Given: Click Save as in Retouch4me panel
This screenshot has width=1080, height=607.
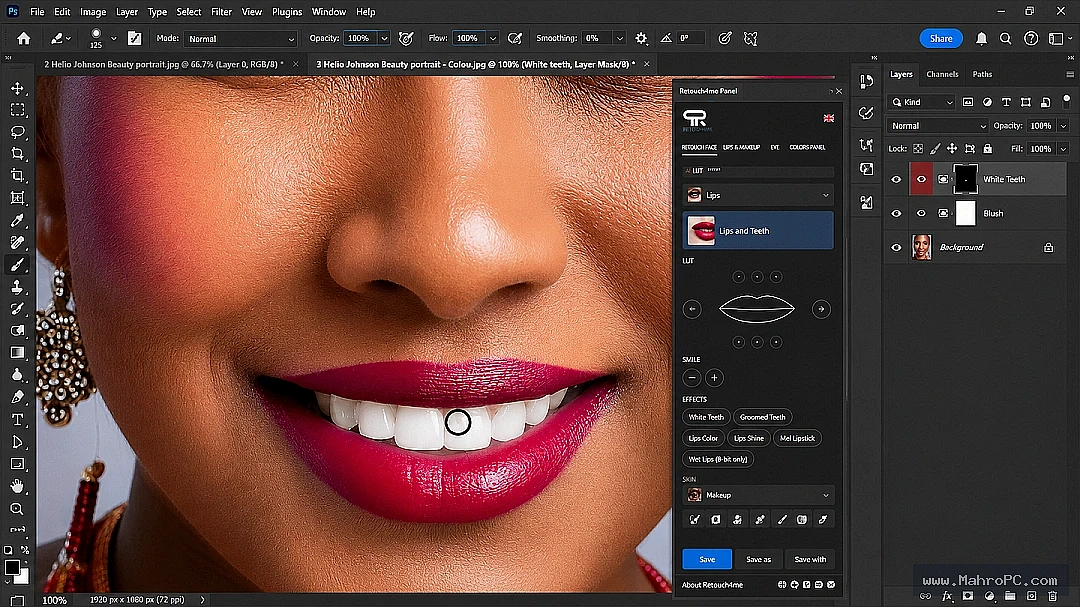Looking at the screenshot, I should [758, 559].
